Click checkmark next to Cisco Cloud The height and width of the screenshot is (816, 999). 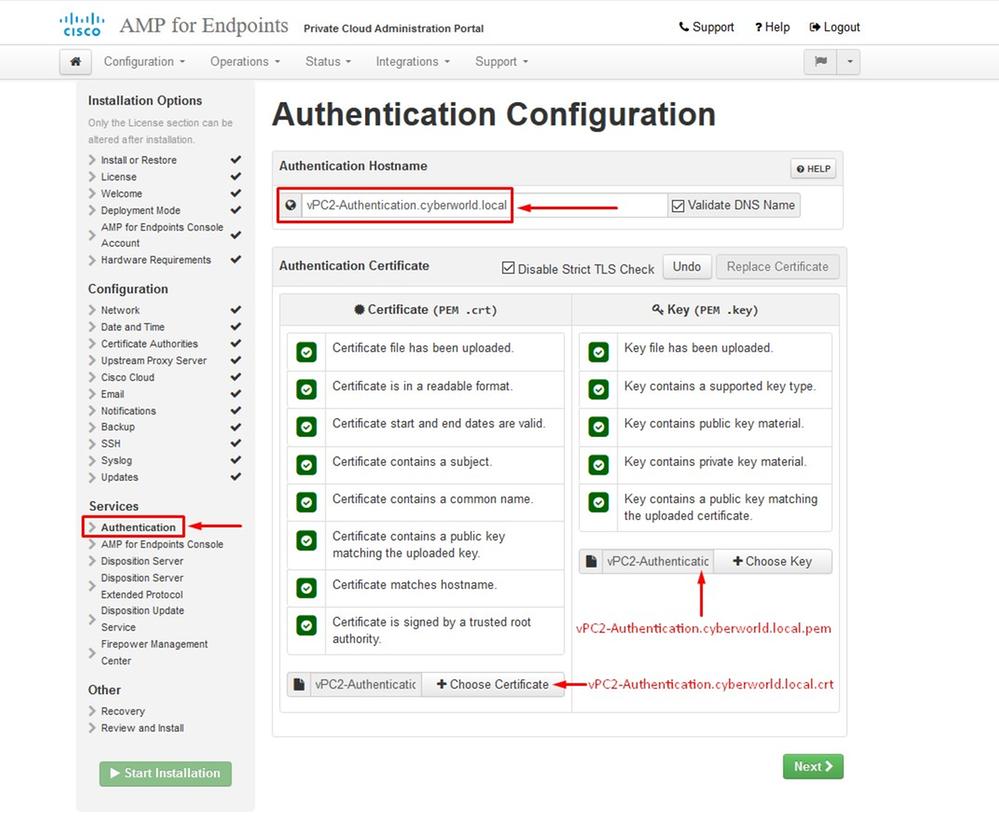pos(236,376)
